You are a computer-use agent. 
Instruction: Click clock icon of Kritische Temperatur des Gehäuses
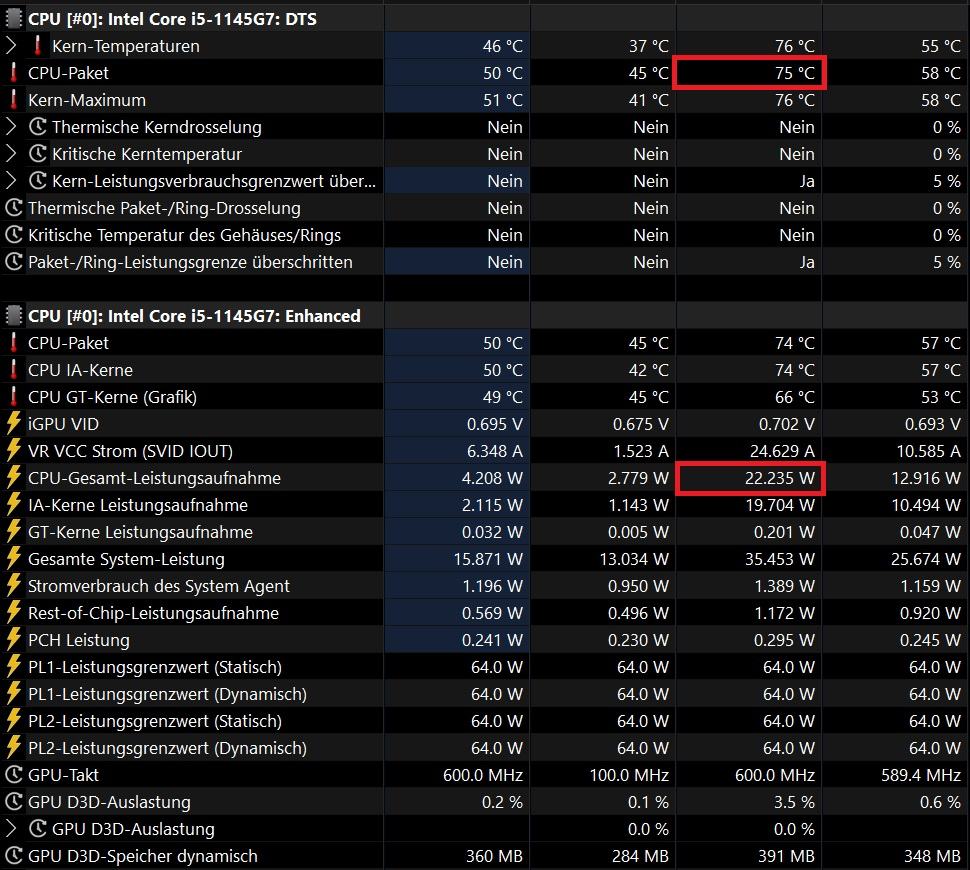click(14, 235)
